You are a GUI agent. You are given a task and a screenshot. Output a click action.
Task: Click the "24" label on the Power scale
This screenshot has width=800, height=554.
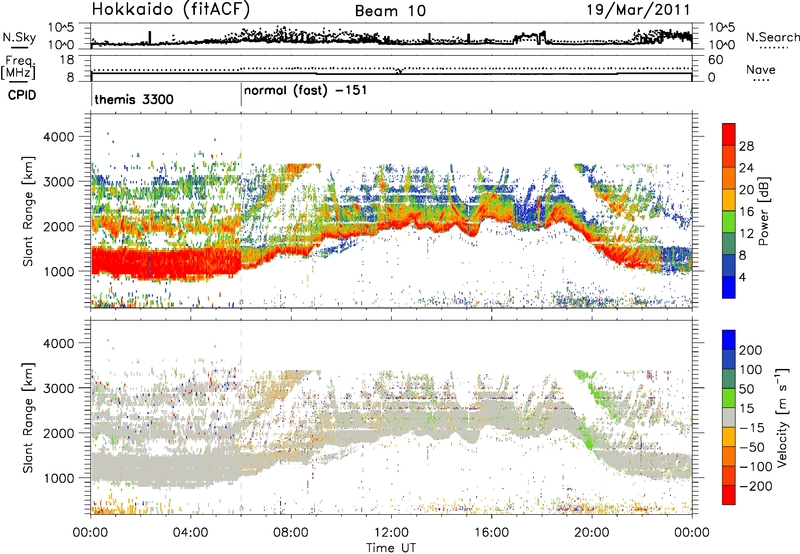click(746, 168)
